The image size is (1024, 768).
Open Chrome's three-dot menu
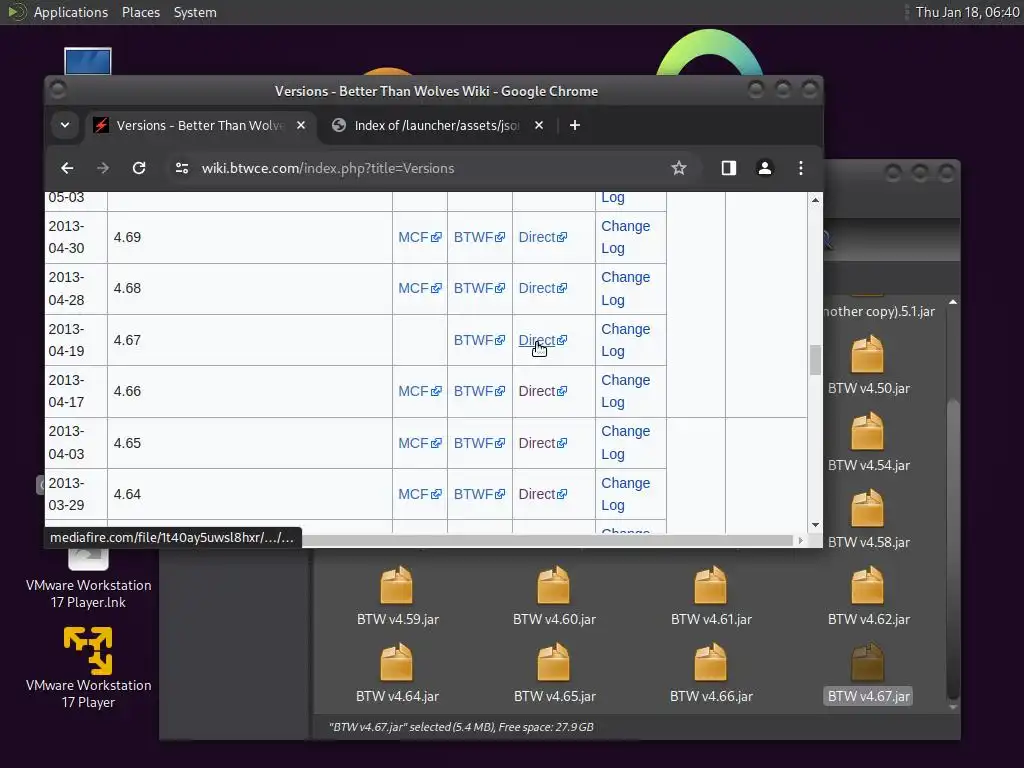[801, 168]
